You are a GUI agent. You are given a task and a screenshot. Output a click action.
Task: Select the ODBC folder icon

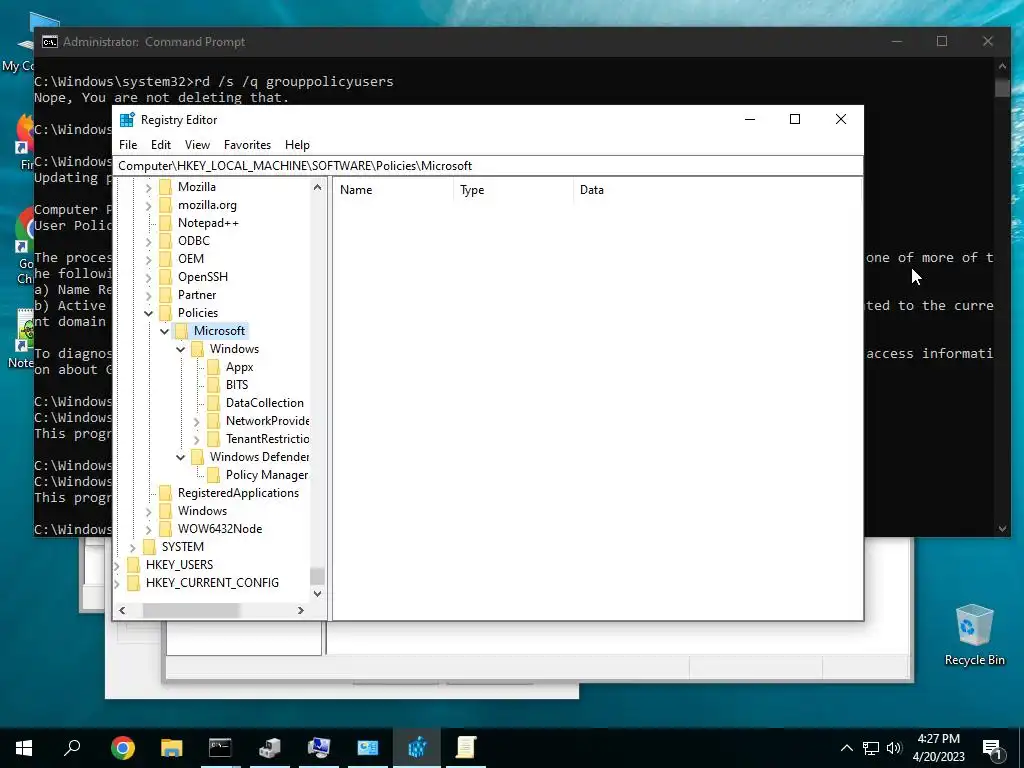166,241
